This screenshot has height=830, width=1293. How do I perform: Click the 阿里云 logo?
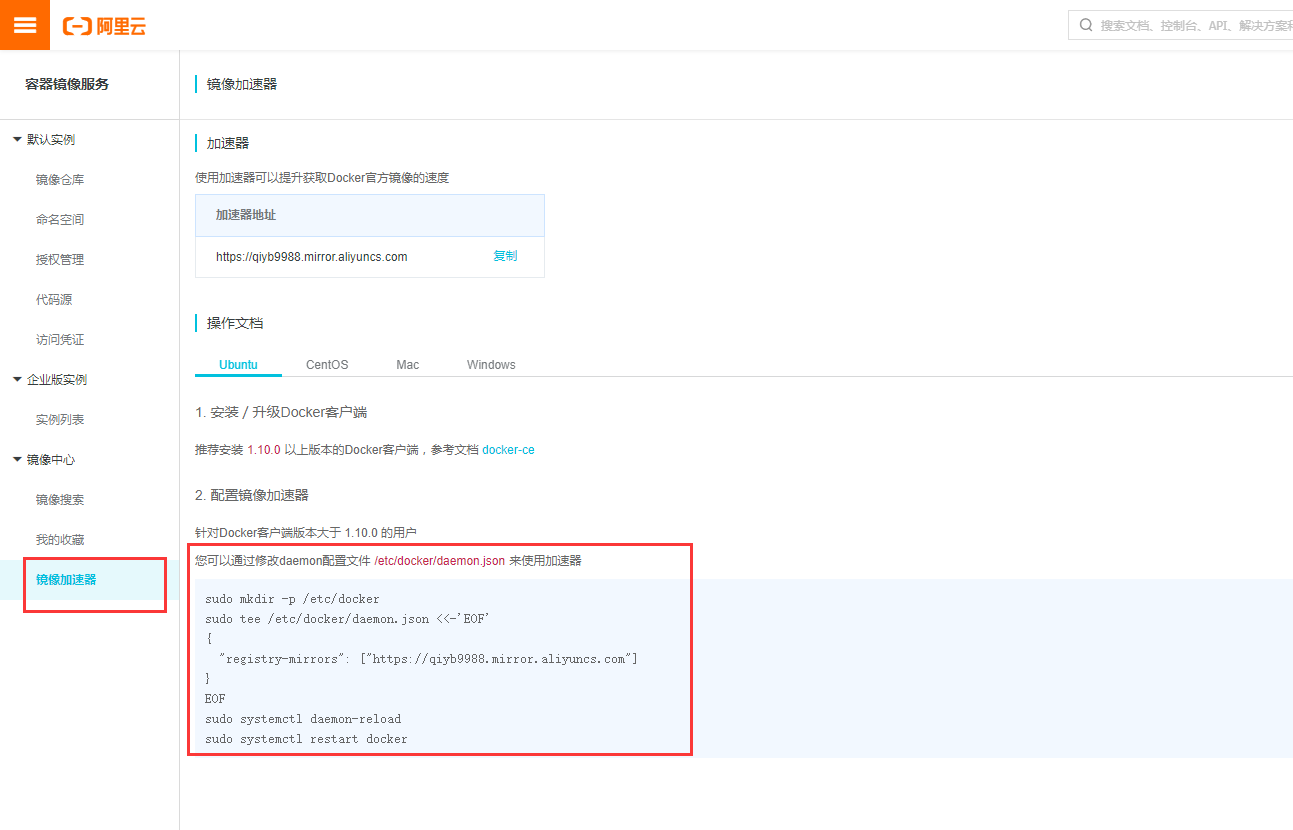tap(104, 25)
